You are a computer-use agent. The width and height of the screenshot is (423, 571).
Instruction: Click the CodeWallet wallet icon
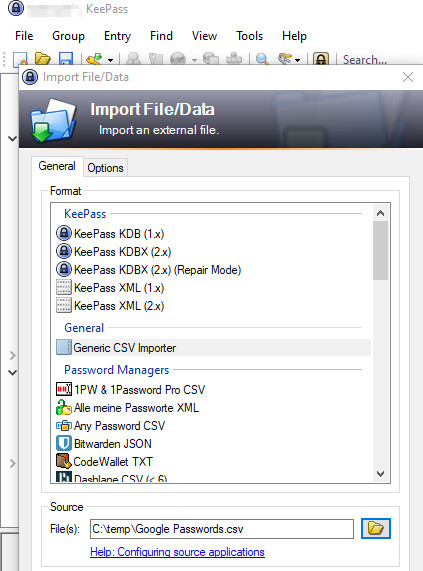pos(64,461)
